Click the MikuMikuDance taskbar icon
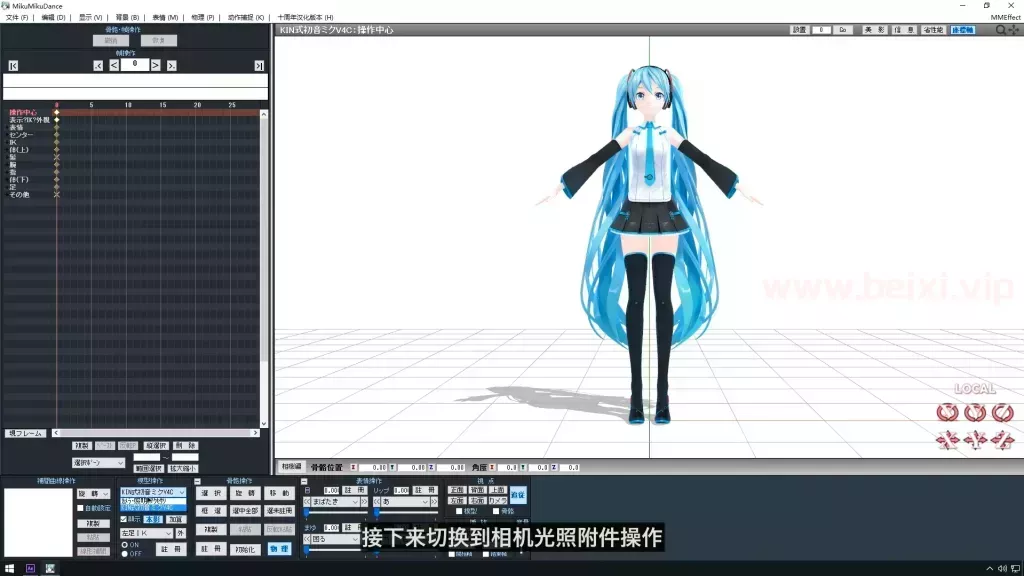This screenshot has height=576, width=1024. [50, 569]
